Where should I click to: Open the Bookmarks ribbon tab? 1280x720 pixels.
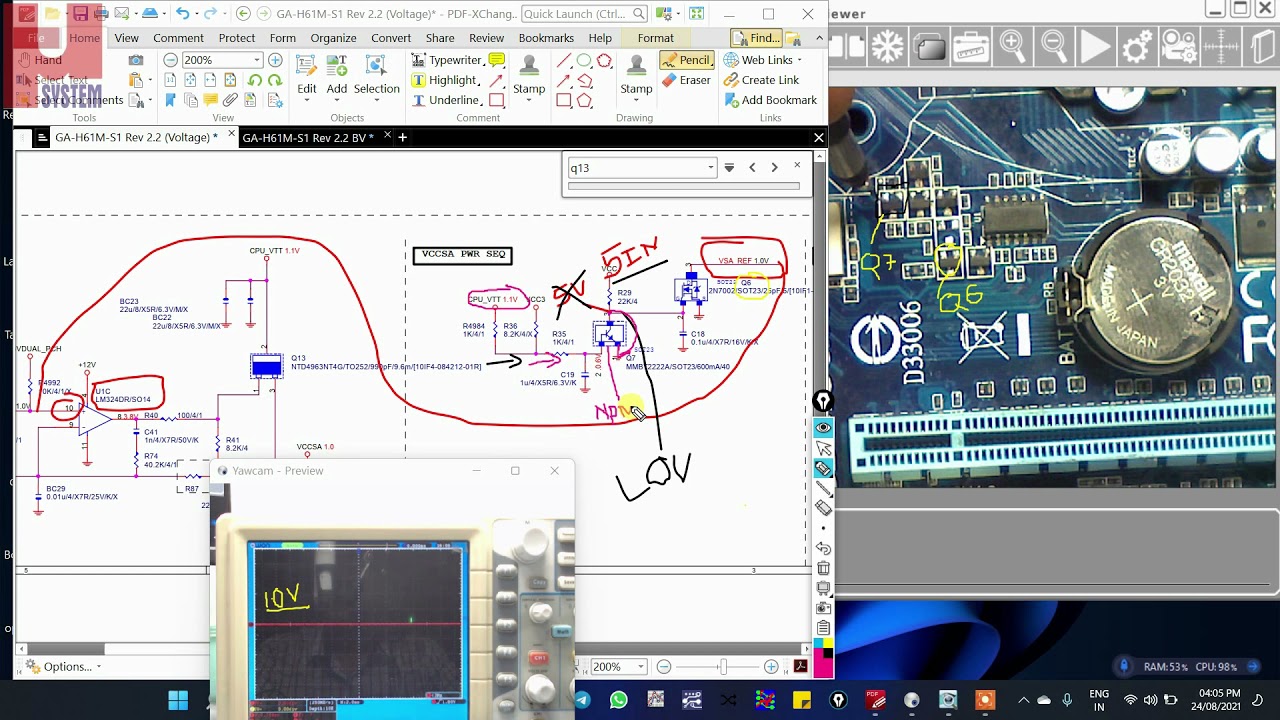click(546, 38)
